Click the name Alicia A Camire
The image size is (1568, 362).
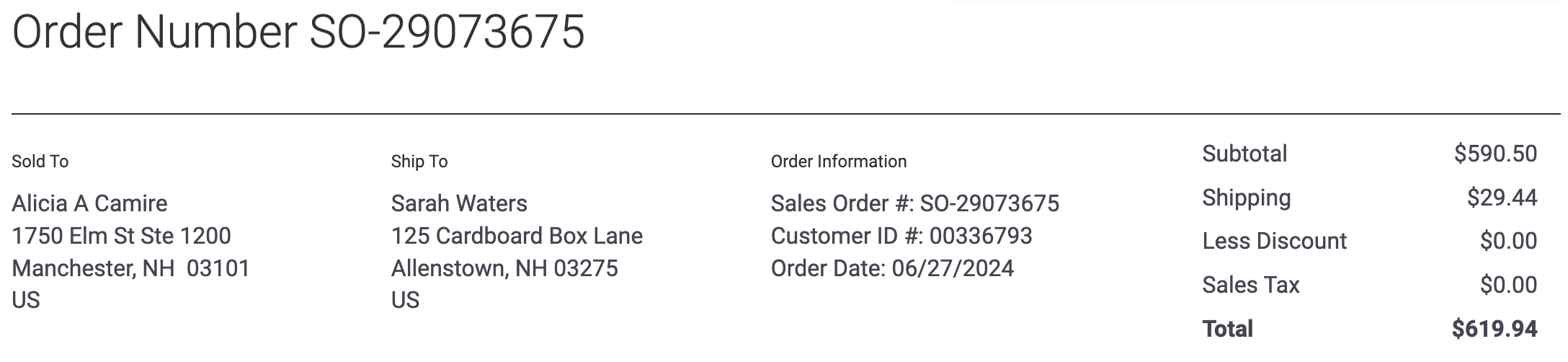coord(89,203)
